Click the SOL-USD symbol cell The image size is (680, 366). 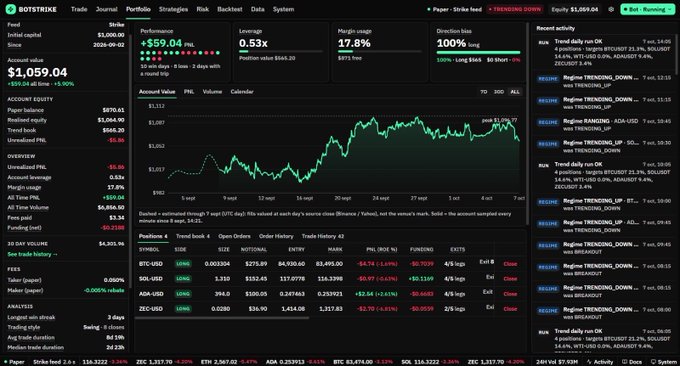coord(150,279)
